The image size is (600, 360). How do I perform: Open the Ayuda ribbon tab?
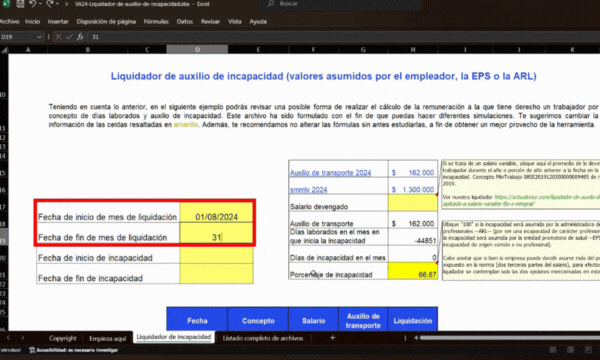click(258, 21)
